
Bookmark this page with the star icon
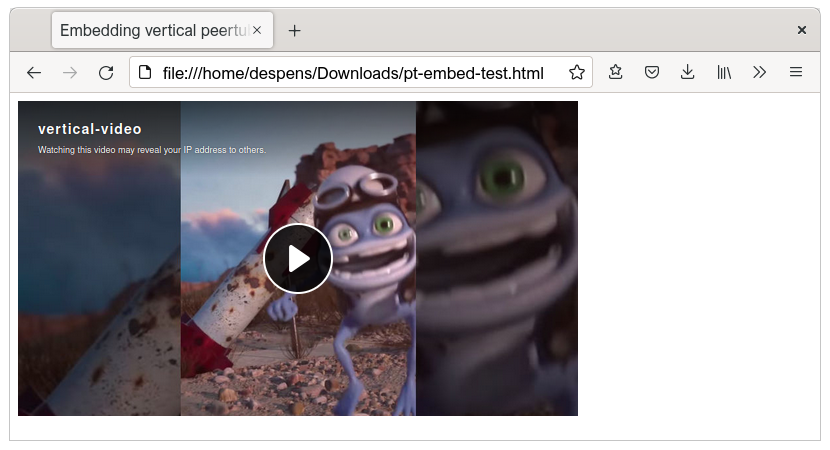(576, 72)
